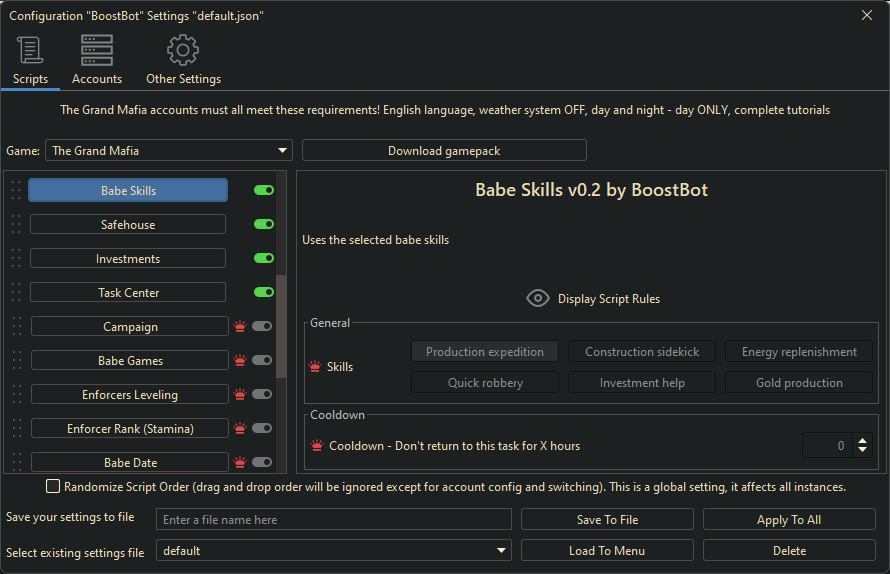The height and width of the screenshot is (574, 890).
Task: Increase the cooldown hours with up arrow
Action: [863, 441]
